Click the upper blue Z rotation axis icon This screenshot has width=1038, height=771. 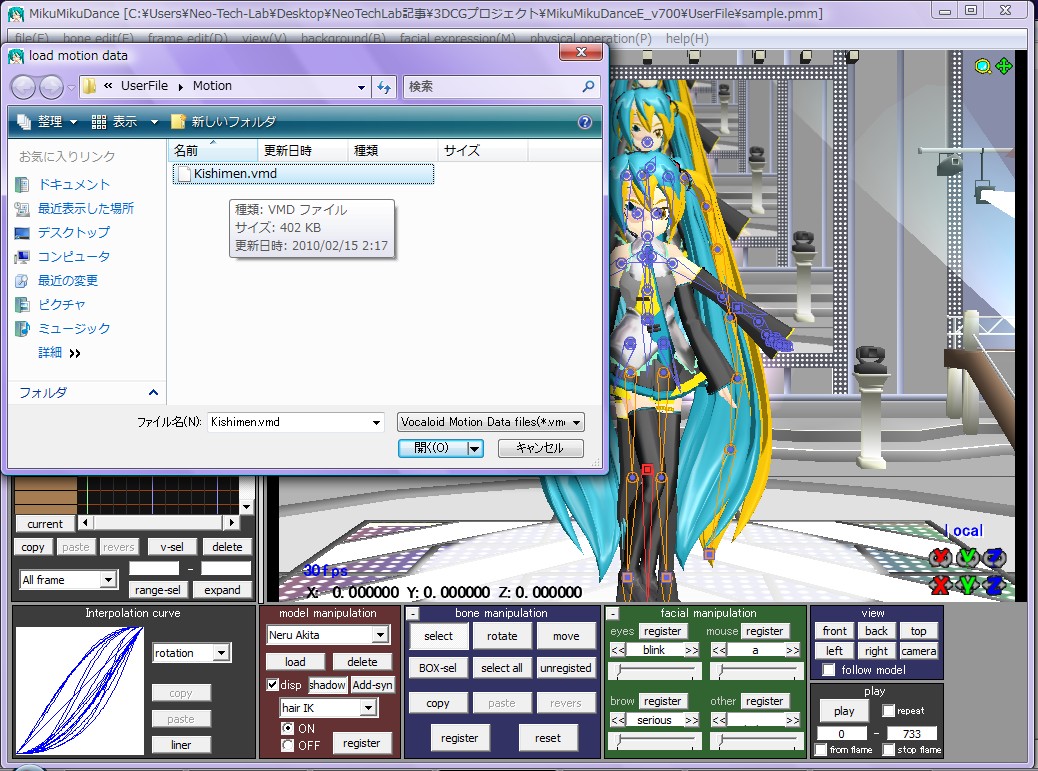tap(994, 557)
